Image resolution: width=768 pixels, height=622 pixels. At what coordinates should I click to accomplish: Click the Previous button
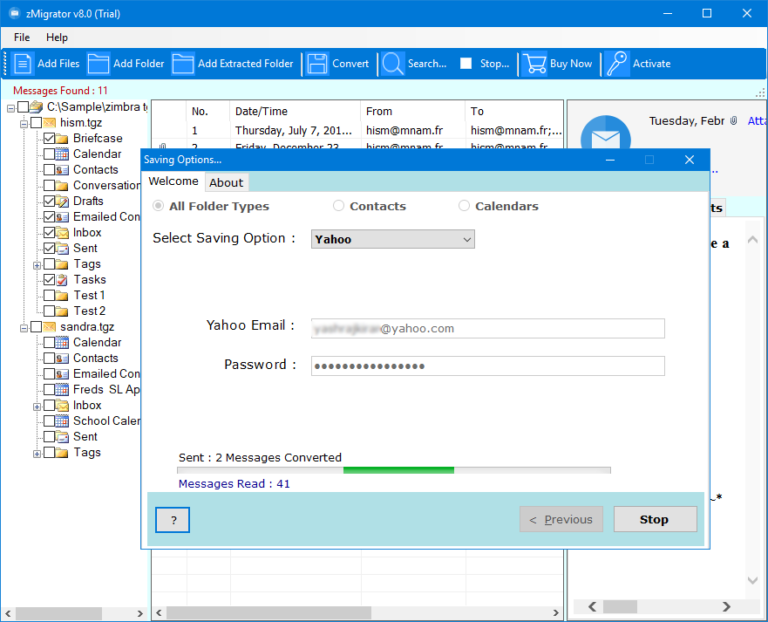pos(561,519)
